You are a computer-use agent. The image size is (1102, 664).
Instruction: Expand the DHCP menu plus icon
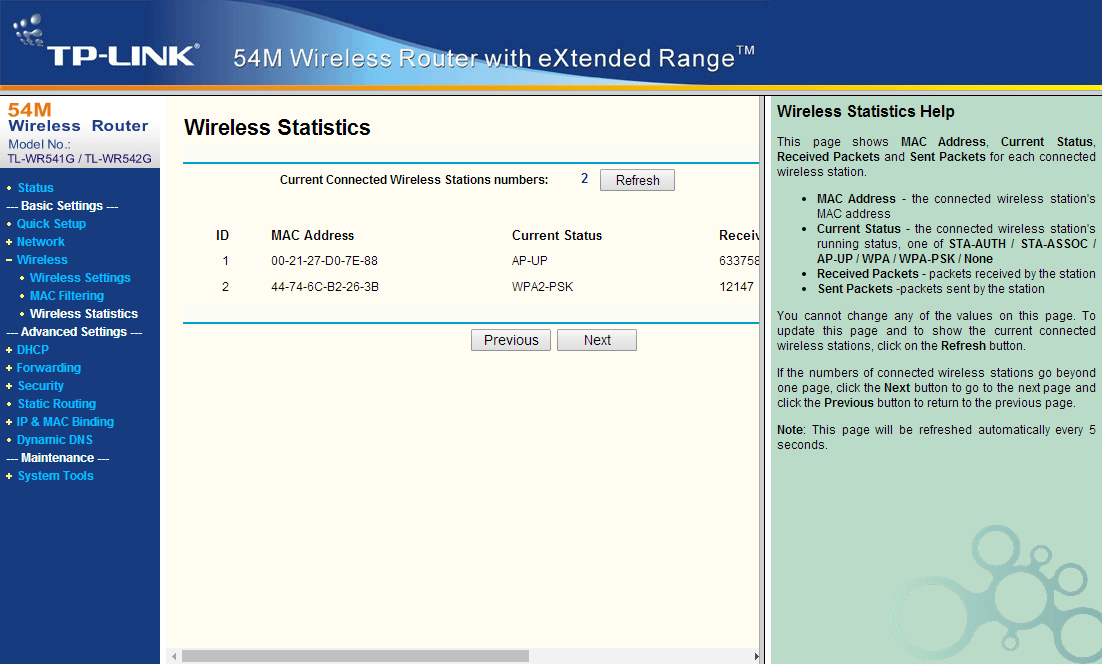click(9, 350)
